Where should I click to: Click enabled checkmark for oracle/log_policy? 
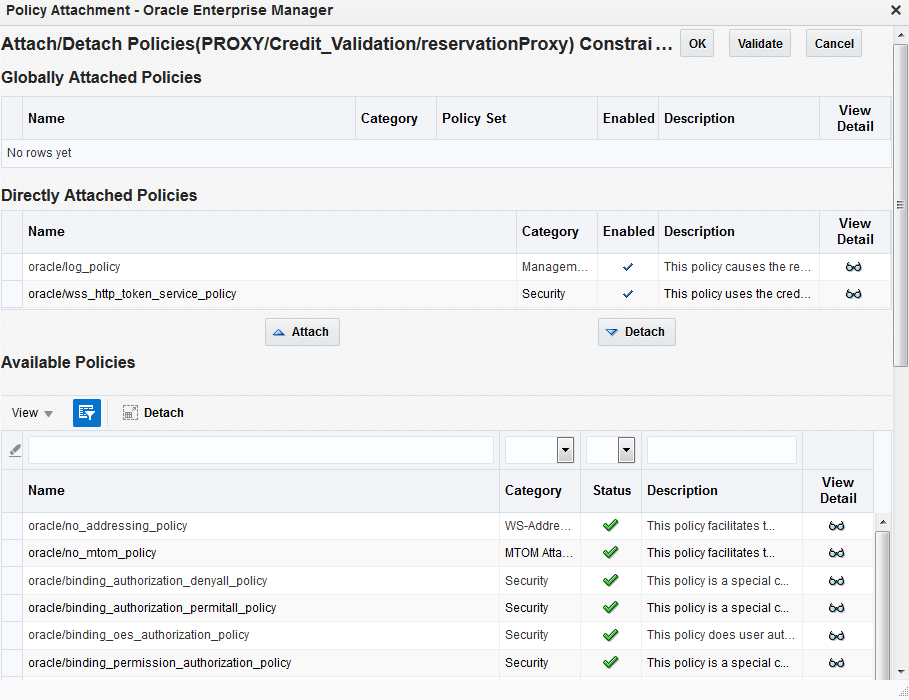coord(628,267)
